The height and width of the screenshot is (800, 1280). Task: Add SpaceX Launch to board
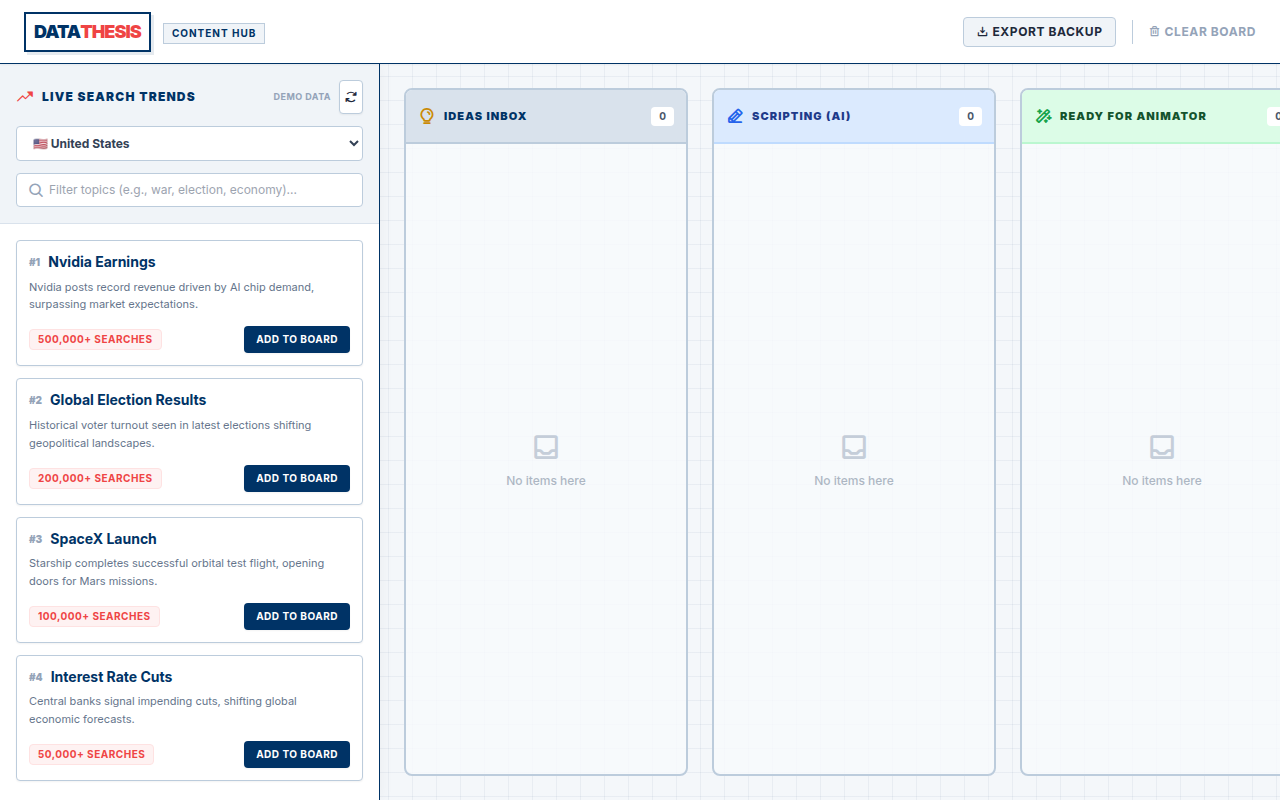point(297,616)
